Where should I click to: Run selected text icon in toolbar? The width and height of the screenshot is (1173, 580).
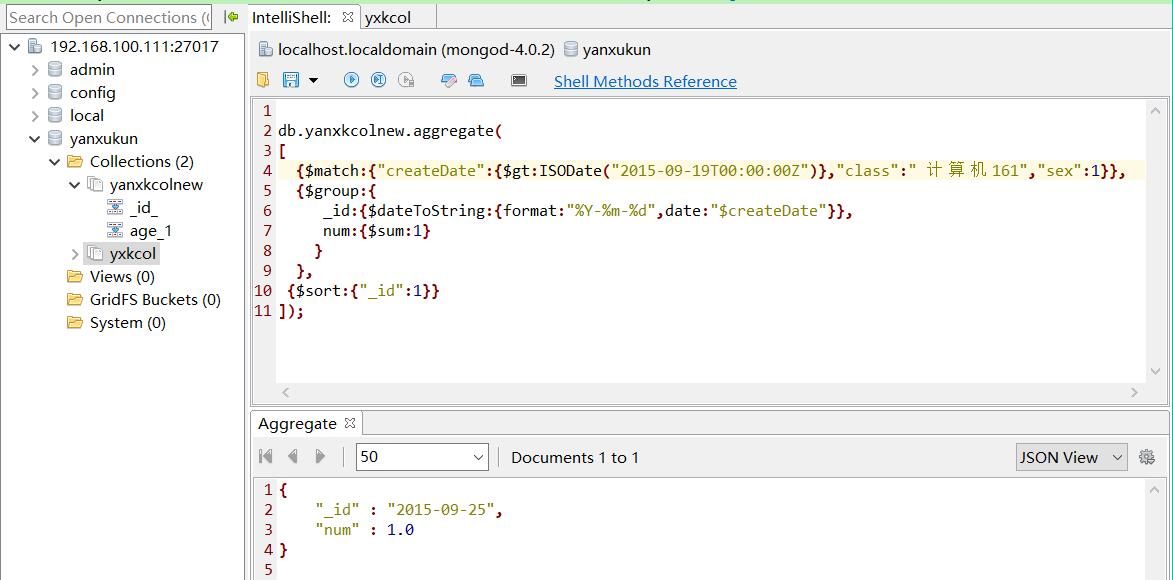[406, 80]
